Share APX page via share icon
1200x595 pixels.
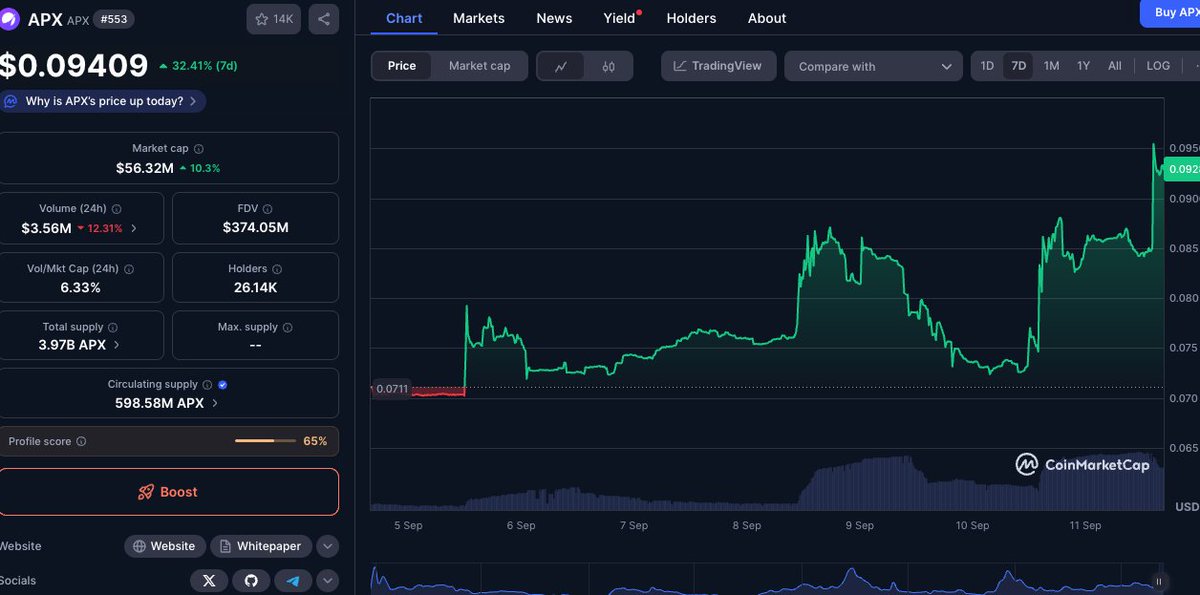(324, 19)
